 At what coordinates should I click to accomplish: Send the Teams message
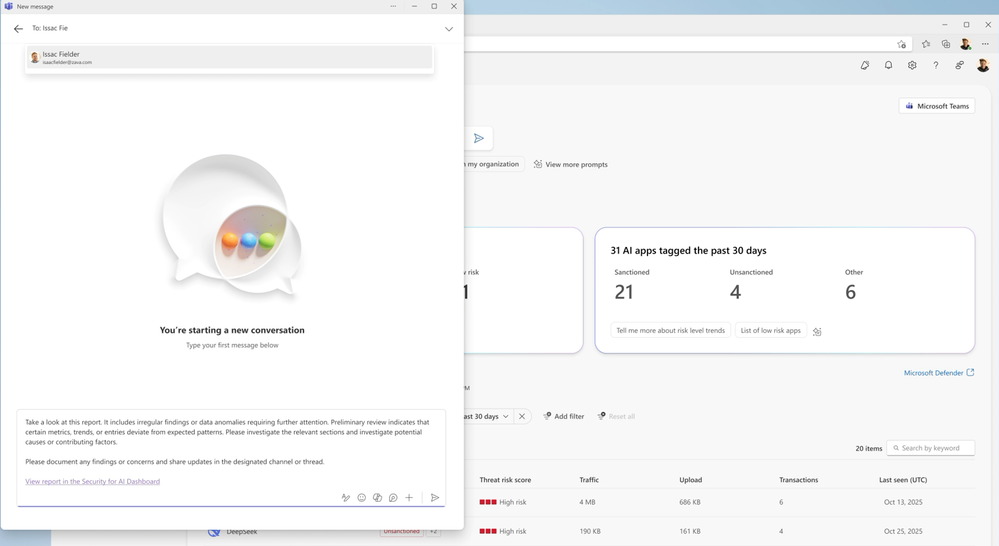[435, 498]
